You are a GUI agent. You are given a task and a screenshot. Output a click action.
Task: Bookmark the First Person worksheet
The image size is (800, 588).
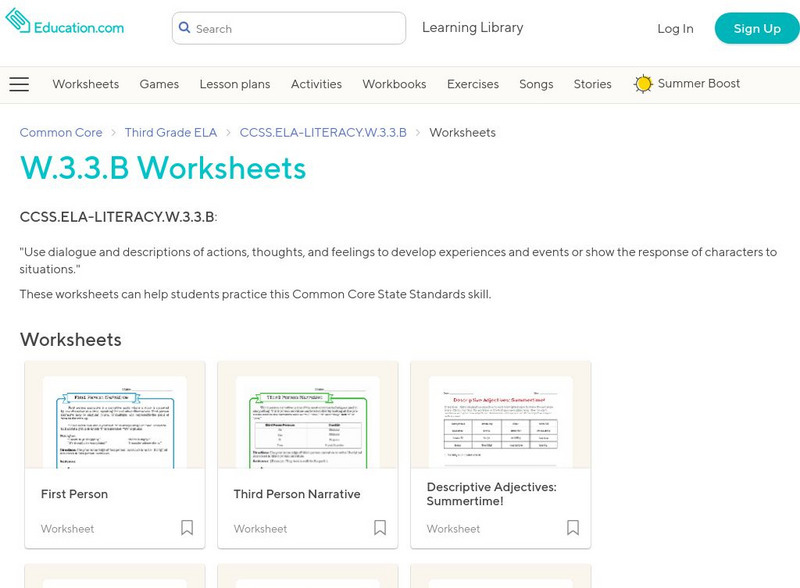click(187, 528)
